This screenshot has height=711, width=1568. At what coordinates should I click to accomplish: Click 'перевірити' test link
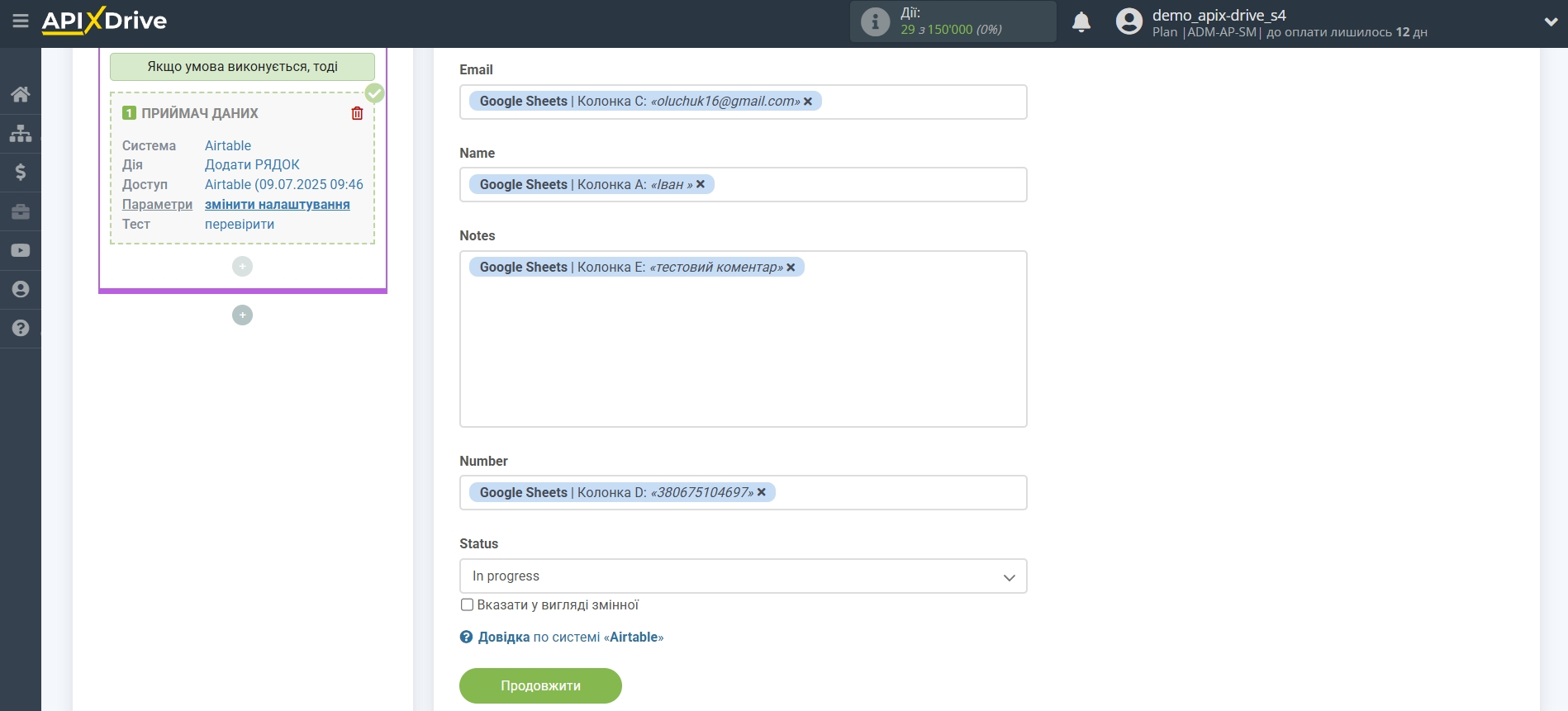240,224
